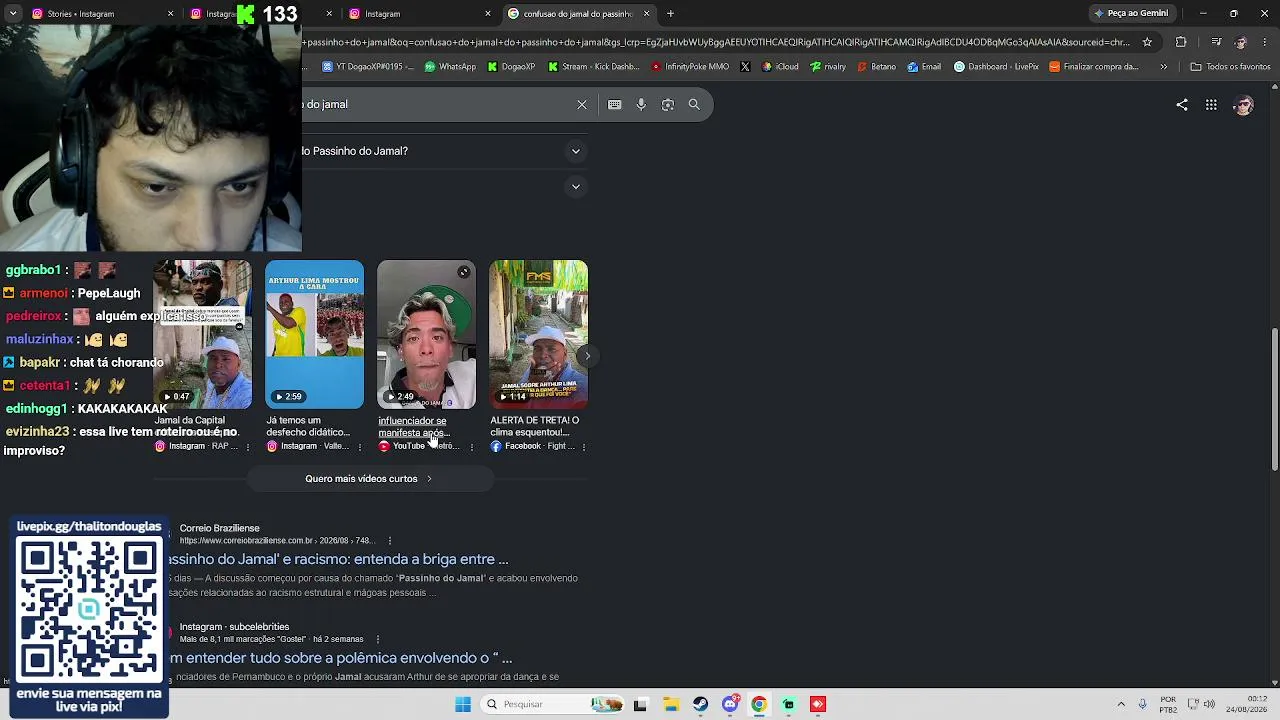
Task: Show the hidden bookmarks overflow chevron
Action: pos(1163,67)
